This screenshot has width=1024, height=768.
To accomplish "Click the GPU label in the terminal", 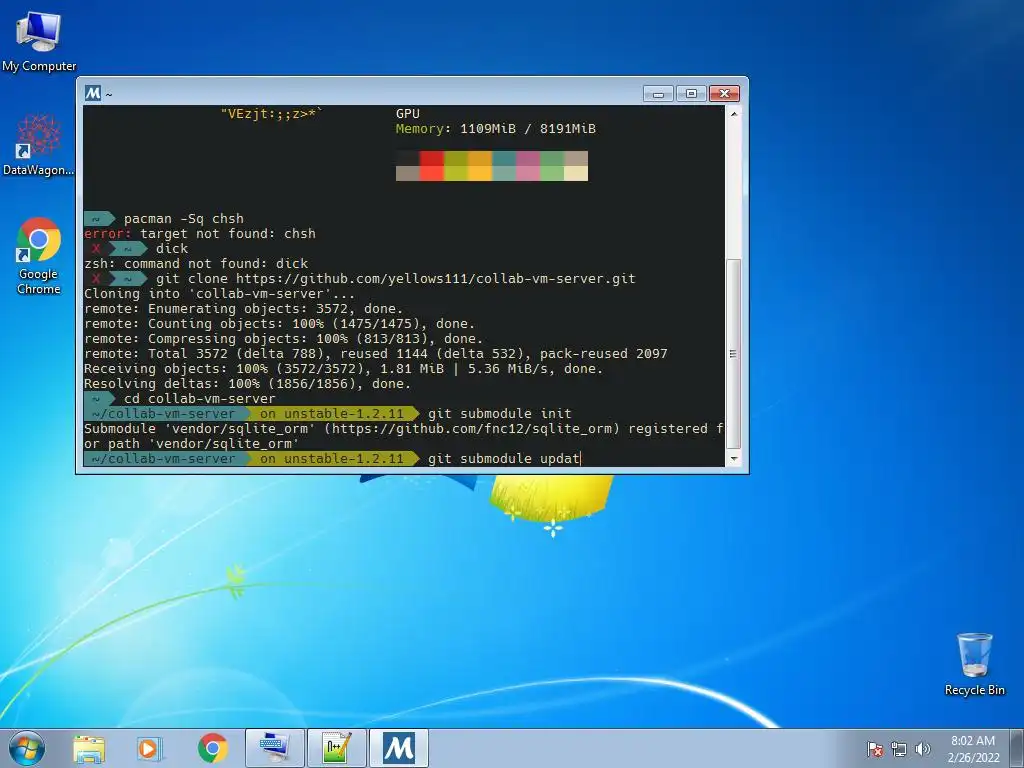I will 408,114.
